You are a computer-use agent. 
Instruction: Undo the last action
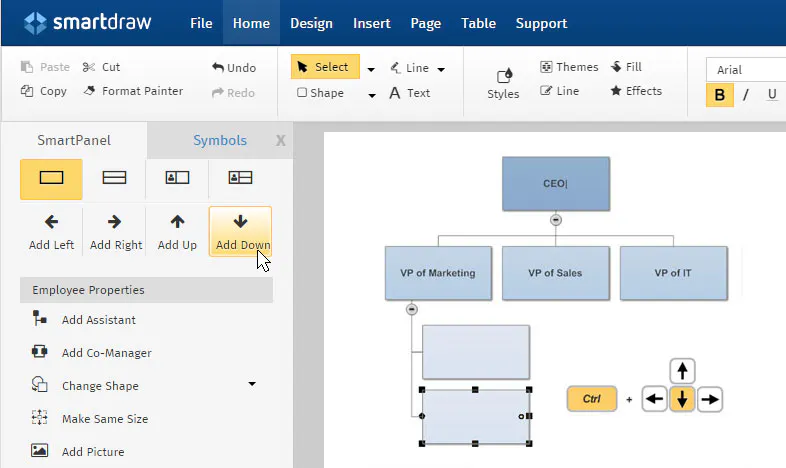click(234, 67)
